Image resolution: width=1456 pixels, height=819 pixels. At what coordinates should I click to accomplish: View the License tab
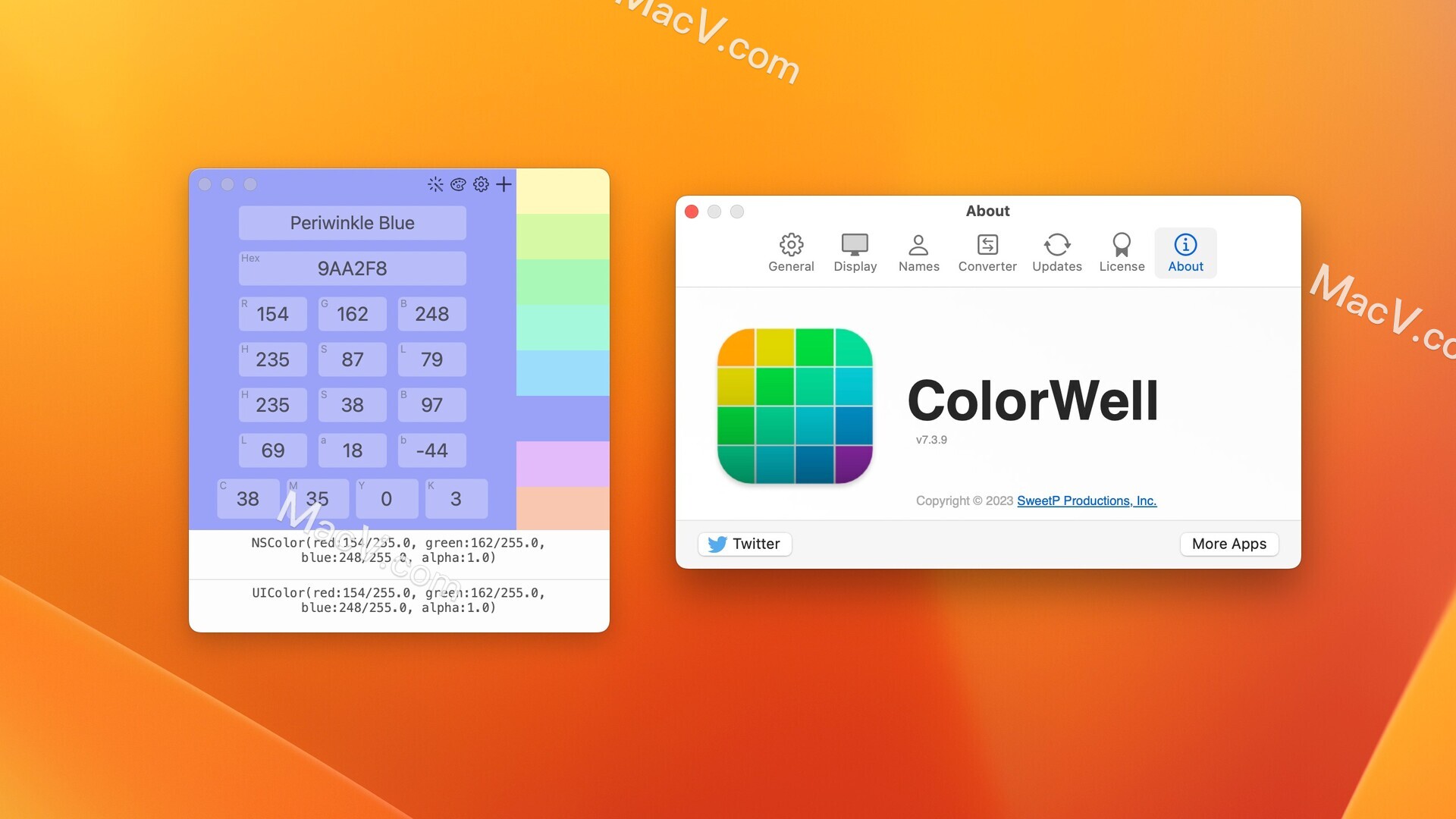[1121, 252]
